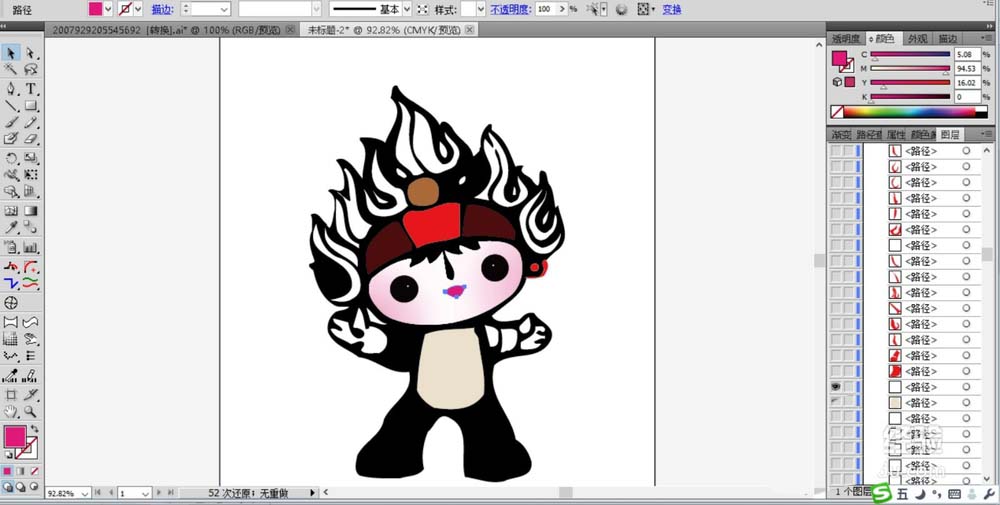
Task: Close the 未标题-2 document tab
Action: pos(470,30)
